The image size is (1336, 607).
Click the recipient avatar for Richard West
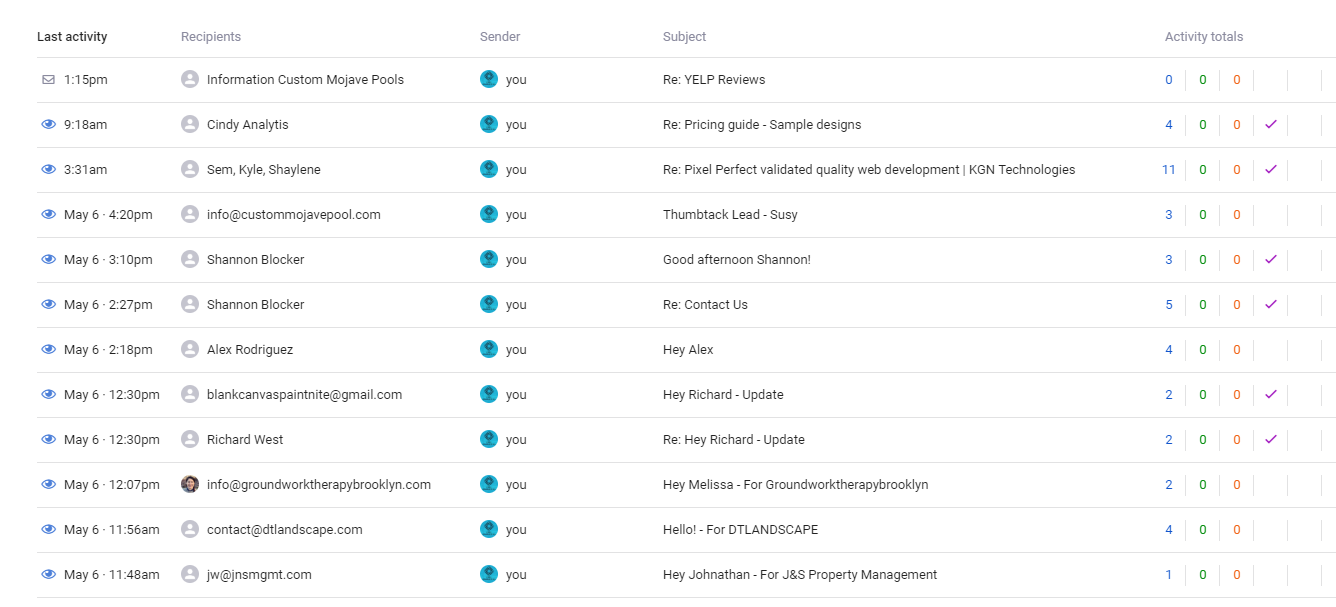click(190, 440)
